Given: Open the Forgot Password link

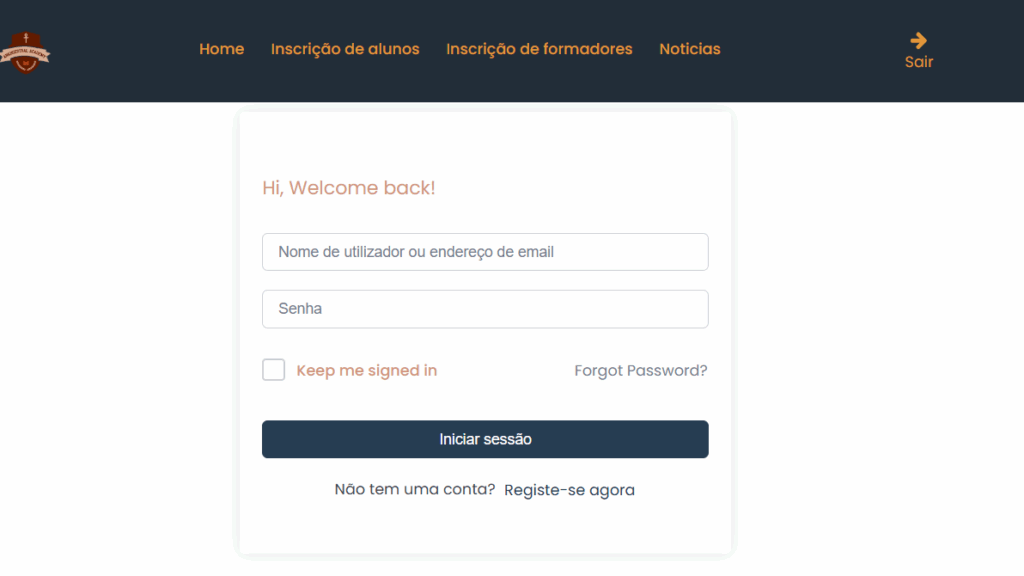Looking at the screenshot, I should (x=641, y=370).
